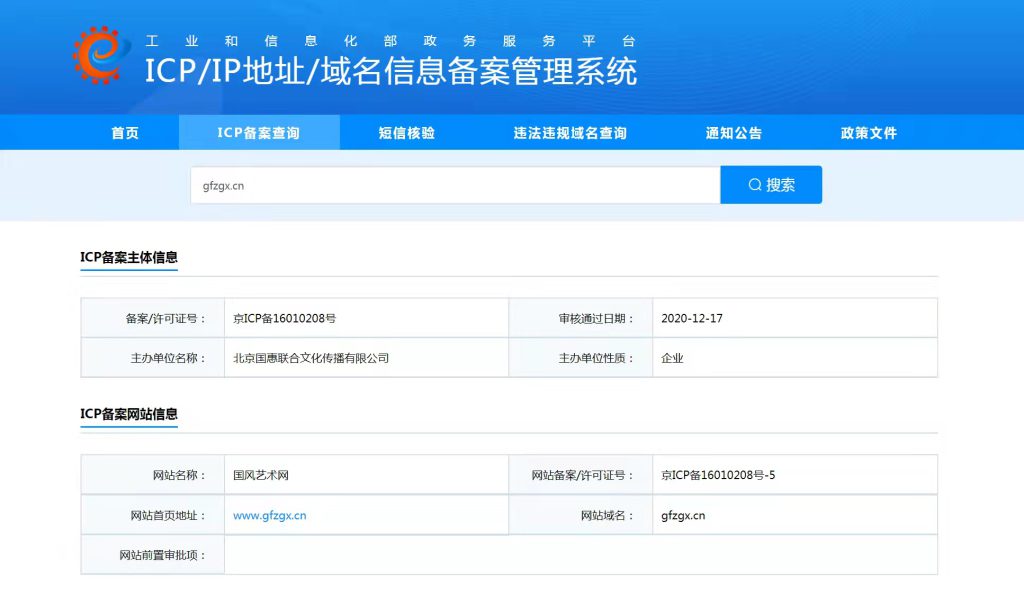
Task: Go to the 首页 tab
Action: 125,133
